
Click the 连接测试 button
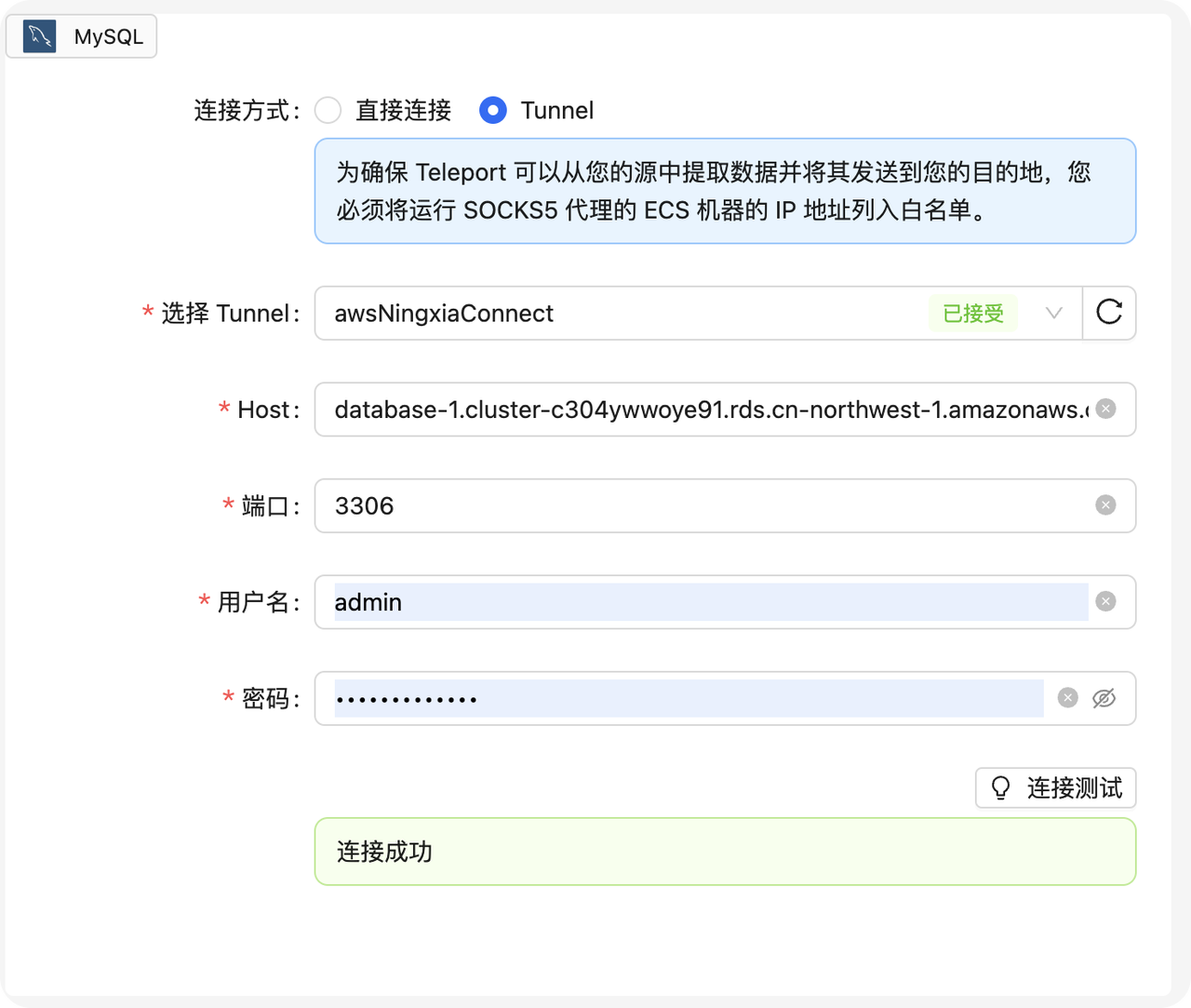[x=1055, y=788]
